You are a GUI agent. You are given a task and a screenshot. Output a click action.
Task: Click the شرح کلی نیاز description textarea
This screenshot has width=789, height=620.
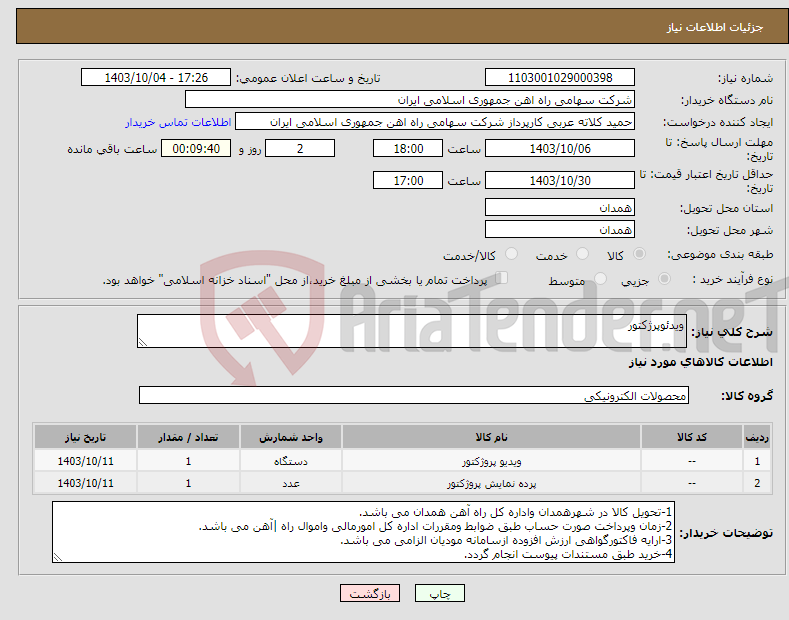tap(412, 331)
